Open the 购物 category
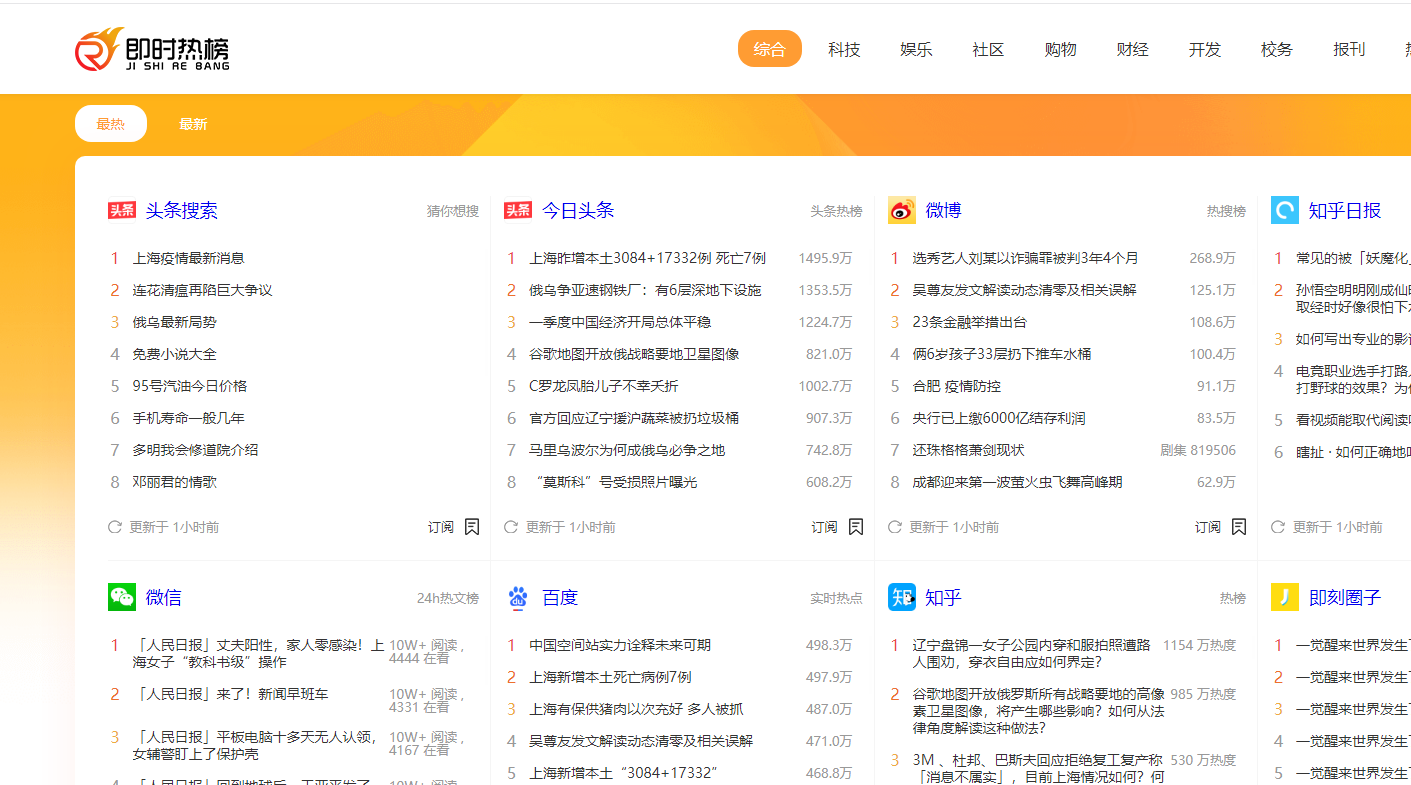 coord(1060,49)
